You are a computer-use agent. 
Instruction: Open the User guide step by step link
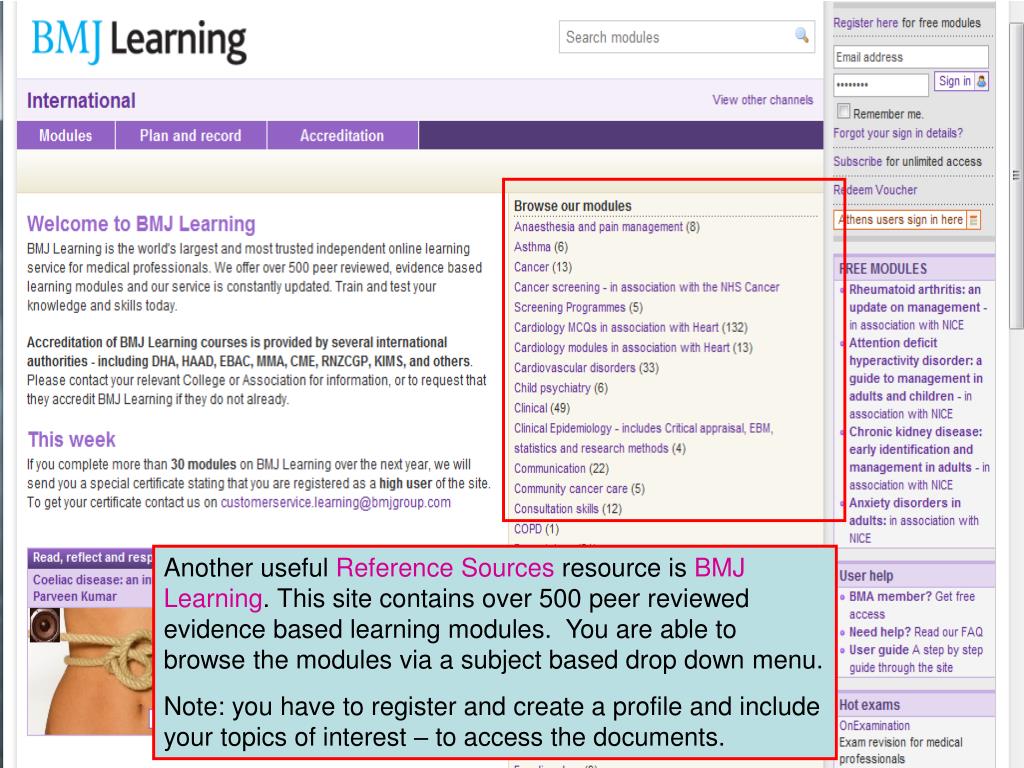coord(916,658)
